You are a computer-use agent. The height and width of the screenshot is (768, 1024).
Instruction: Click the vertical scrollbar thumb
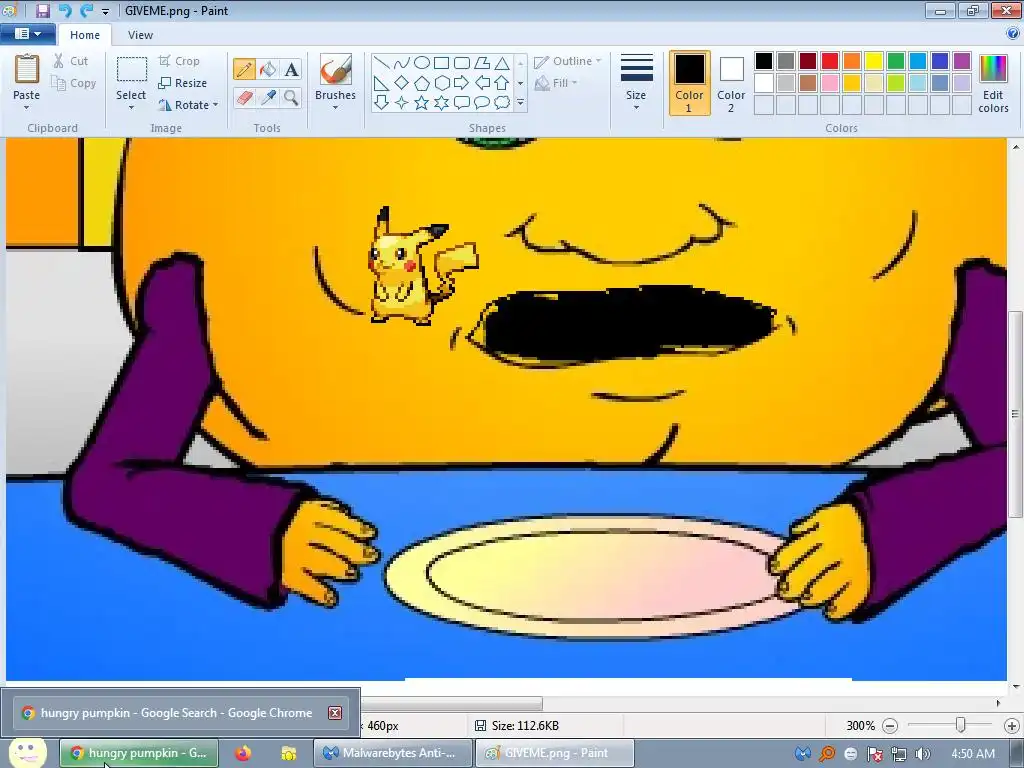[1015, 415]
